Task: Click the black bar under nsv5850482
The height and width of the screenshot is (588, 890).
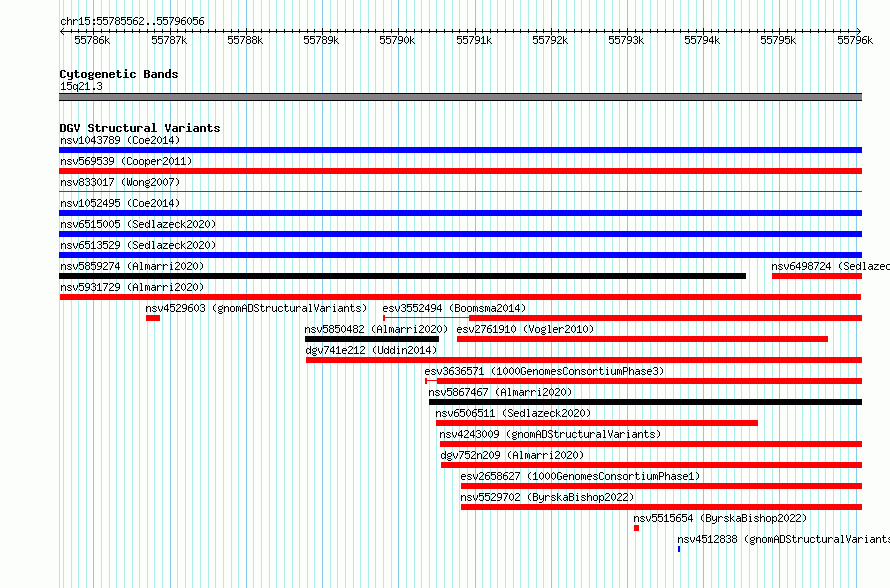Action: tap(372, 339)
